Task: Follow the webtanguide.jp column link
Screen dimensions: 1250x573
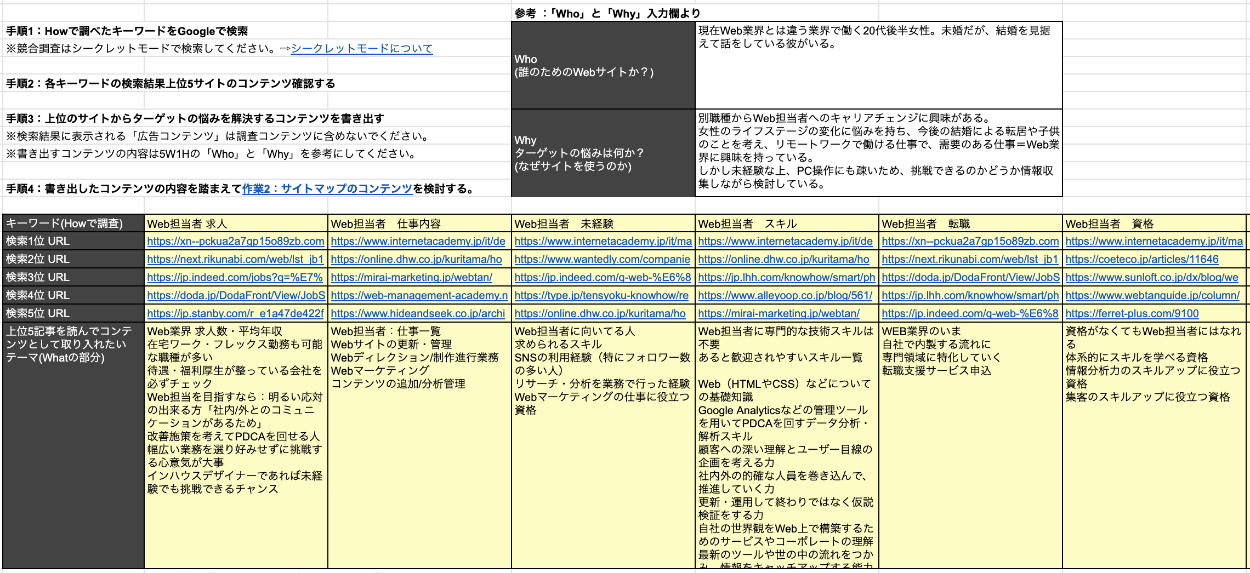Action: click(1152, 295)
